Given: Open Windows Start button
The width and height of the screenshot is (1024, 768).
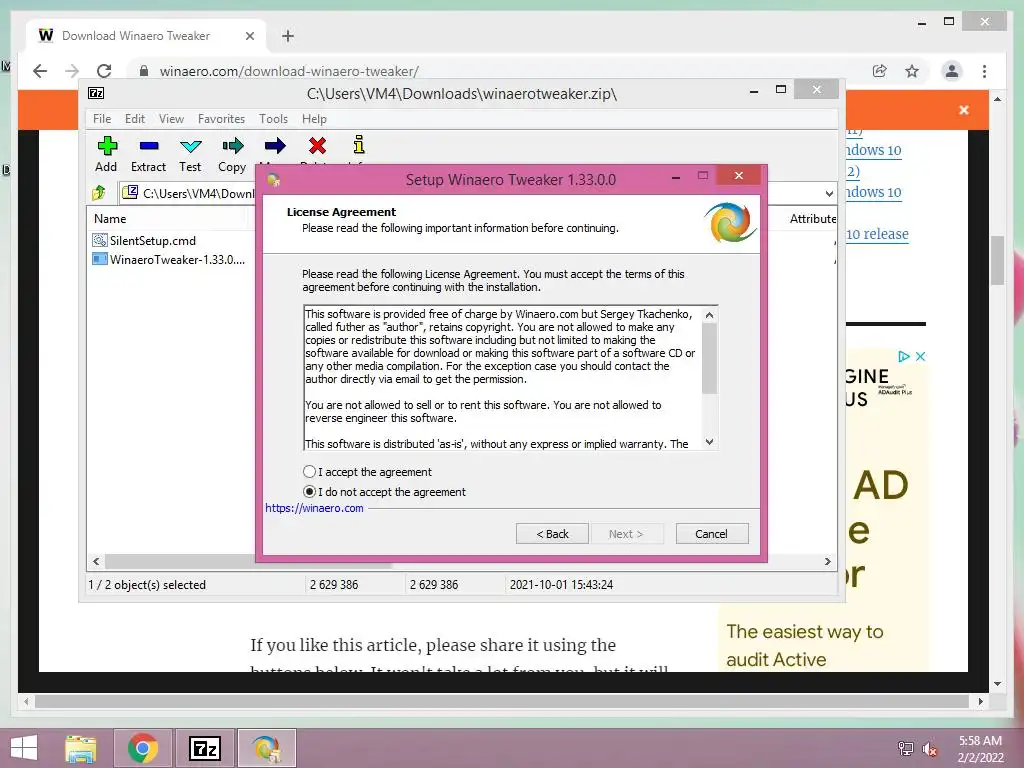Looking at the screenshot, I should (x=24, y=748).
